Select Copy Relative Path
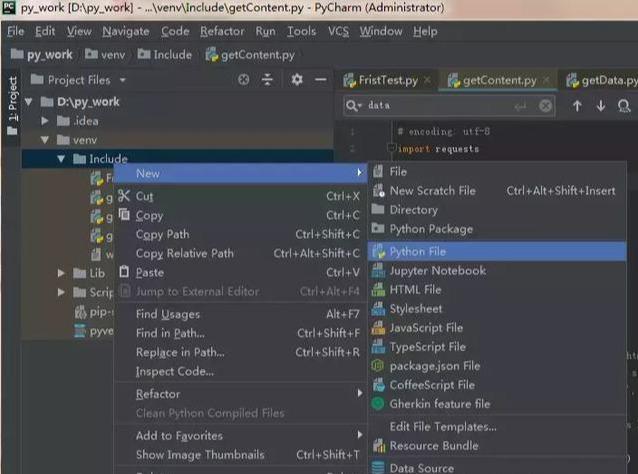The width and height of the screenshot is (638, 474). [x=240, y=253]
